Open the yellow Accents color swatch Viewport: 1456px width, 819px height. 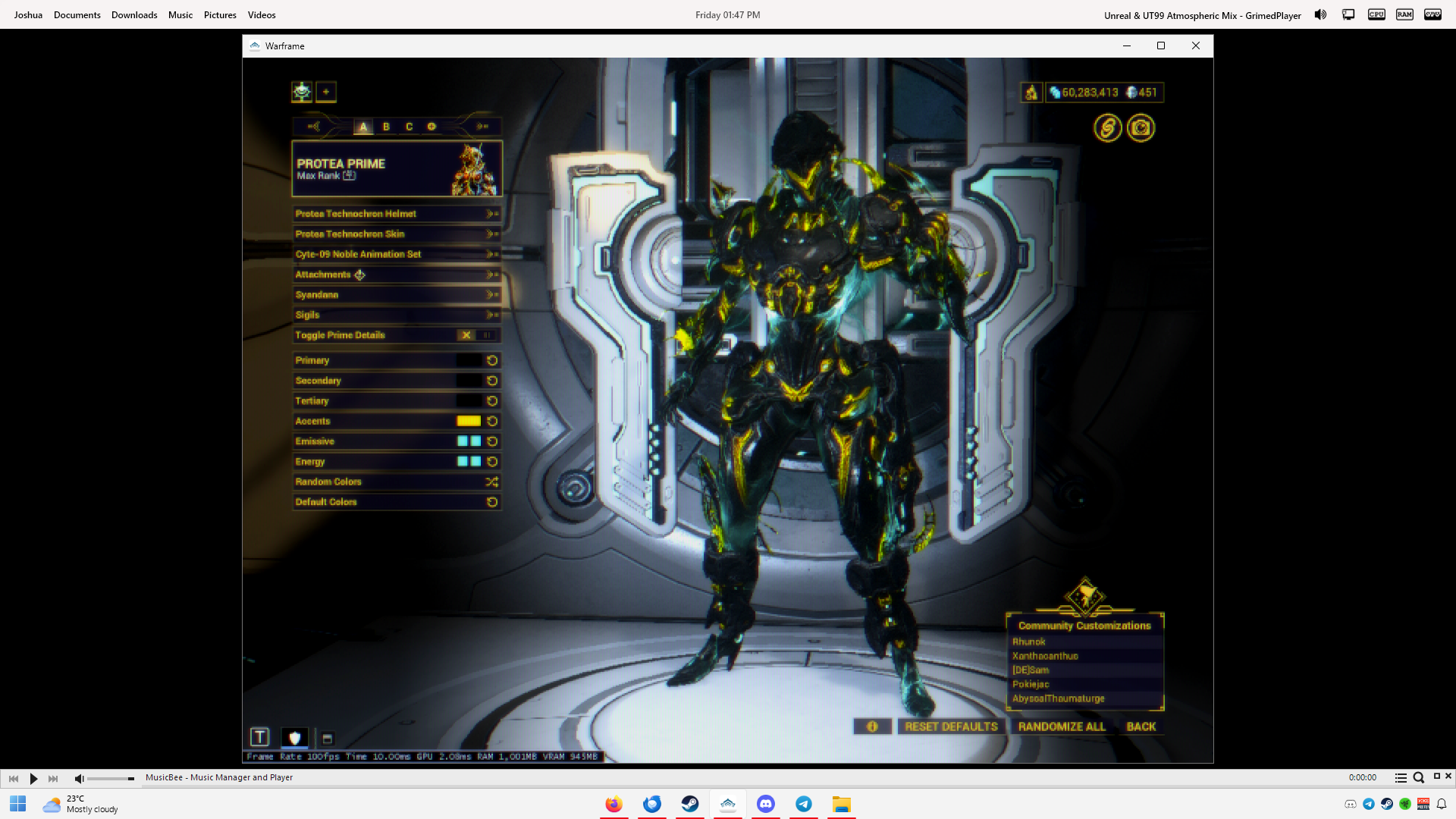[x=469, y=421]
